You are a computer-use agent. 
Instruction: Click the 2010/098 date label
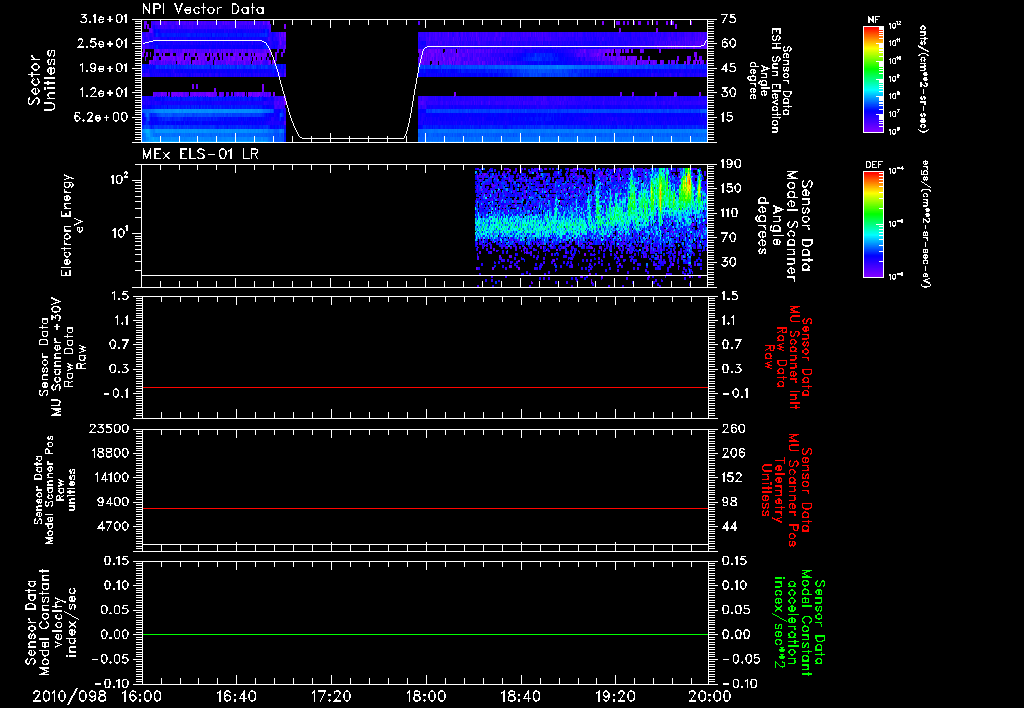[x=70, y=696]
